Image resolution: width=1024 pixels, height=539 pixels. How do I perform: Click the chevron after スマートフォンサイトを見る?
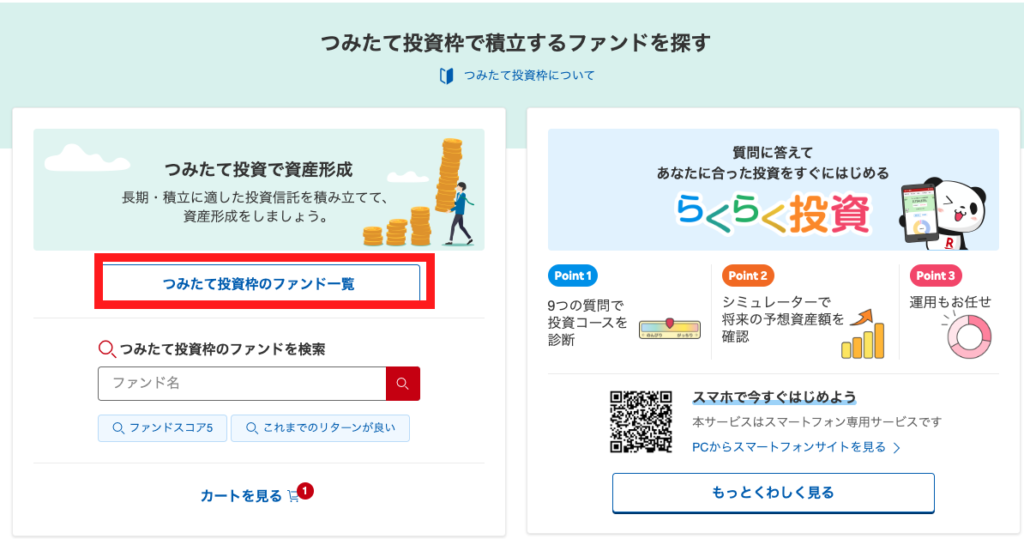[897, 448]
